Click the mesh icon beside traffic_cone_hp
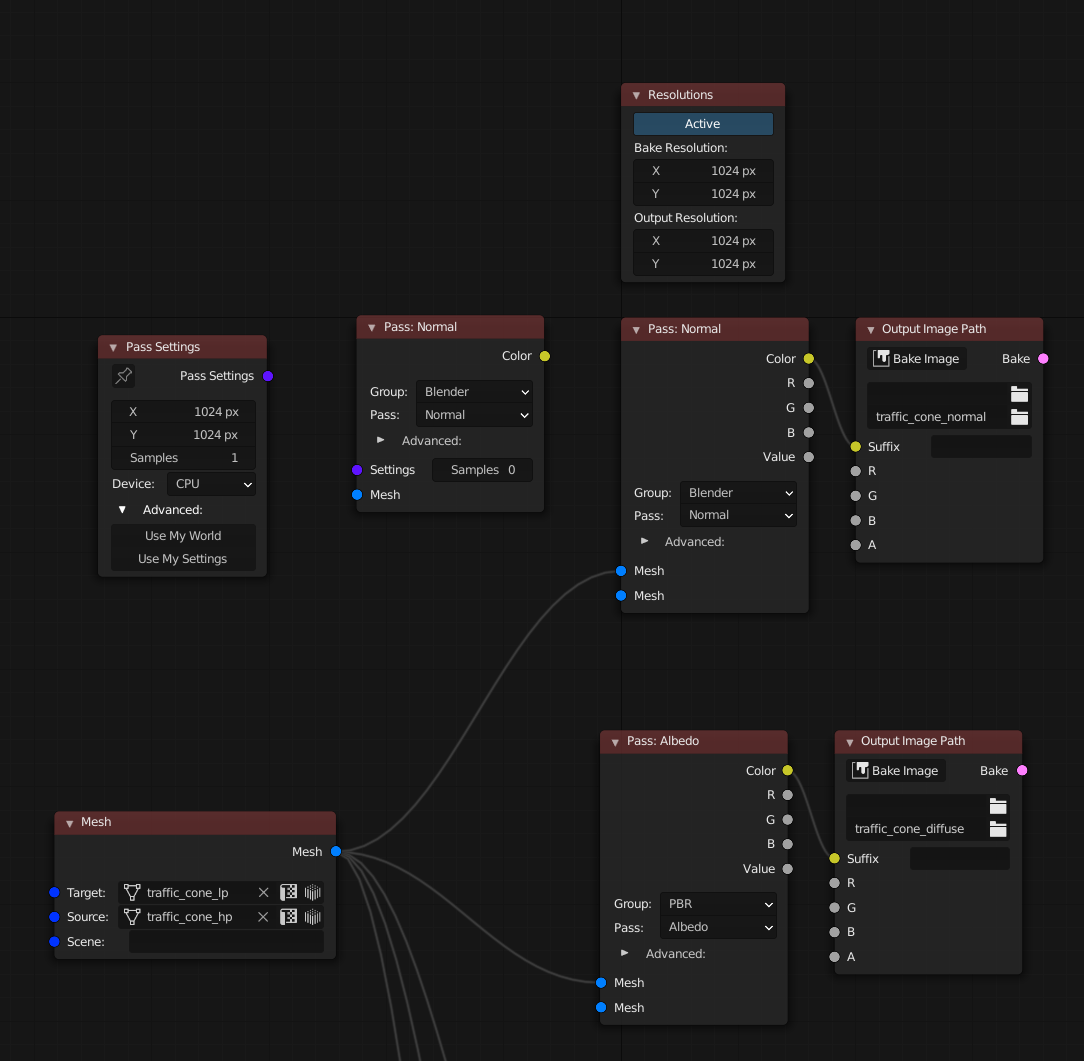This screenshot has height=1061, width=1084. coord(132,917)
